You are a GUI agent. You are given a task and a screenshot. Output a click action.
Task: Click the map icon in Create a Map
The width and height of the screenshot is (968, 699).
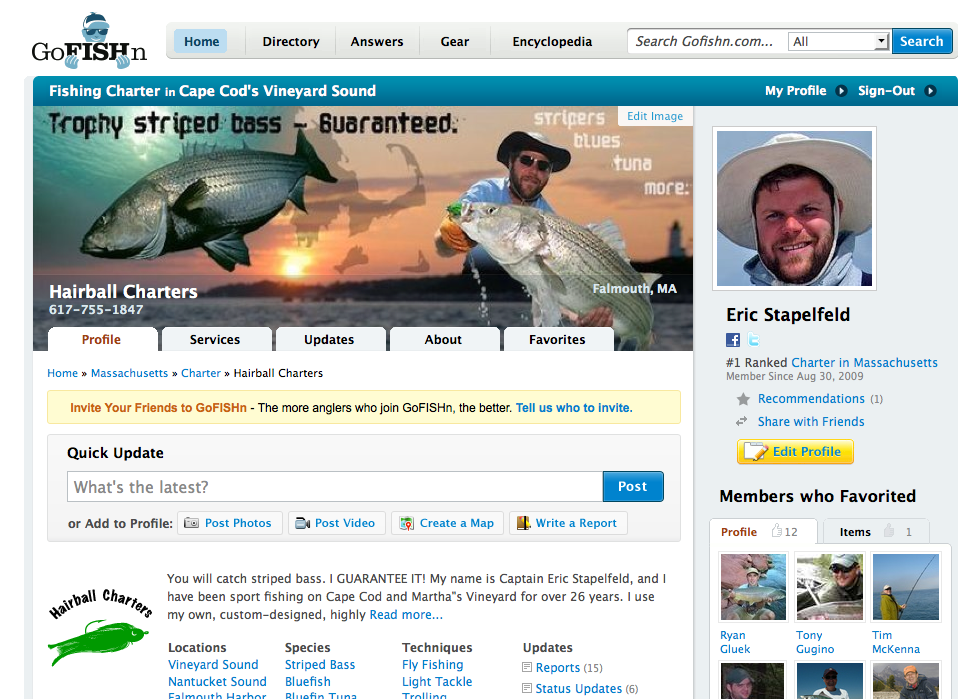point(407,523)
